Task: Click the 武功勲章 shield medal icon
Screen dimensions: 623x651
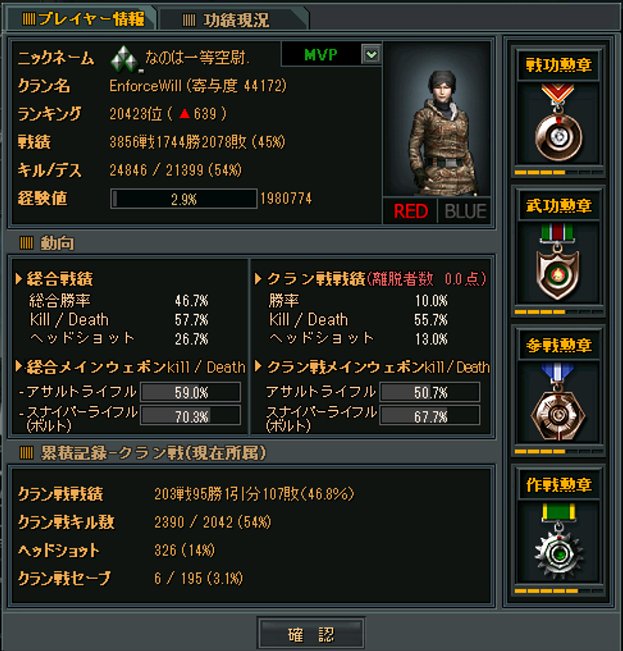Action: [x=557, y=262]
